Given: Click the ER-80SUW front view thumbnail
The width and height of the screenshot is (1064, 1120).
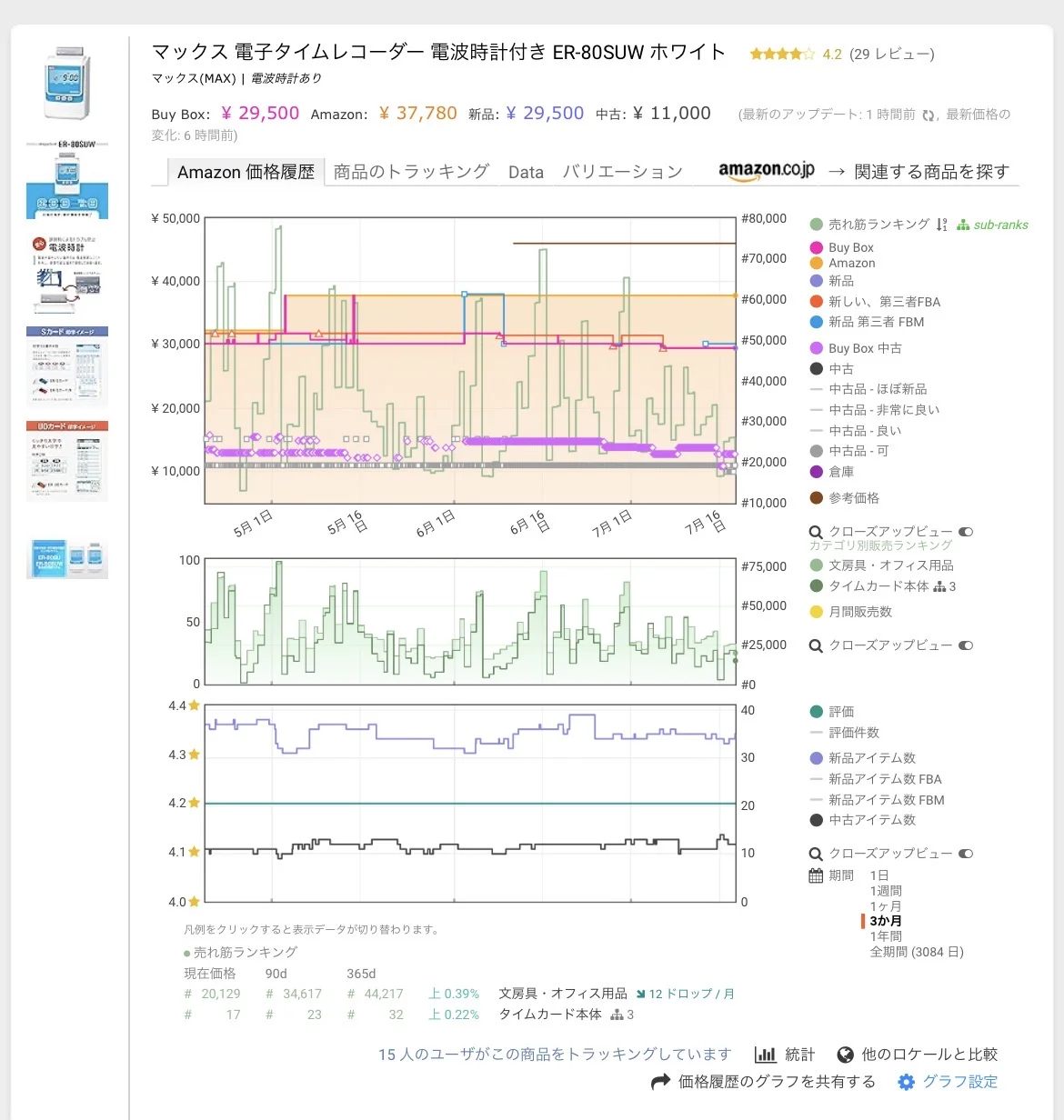Looking at the screenshot, I should click(67, 179).
